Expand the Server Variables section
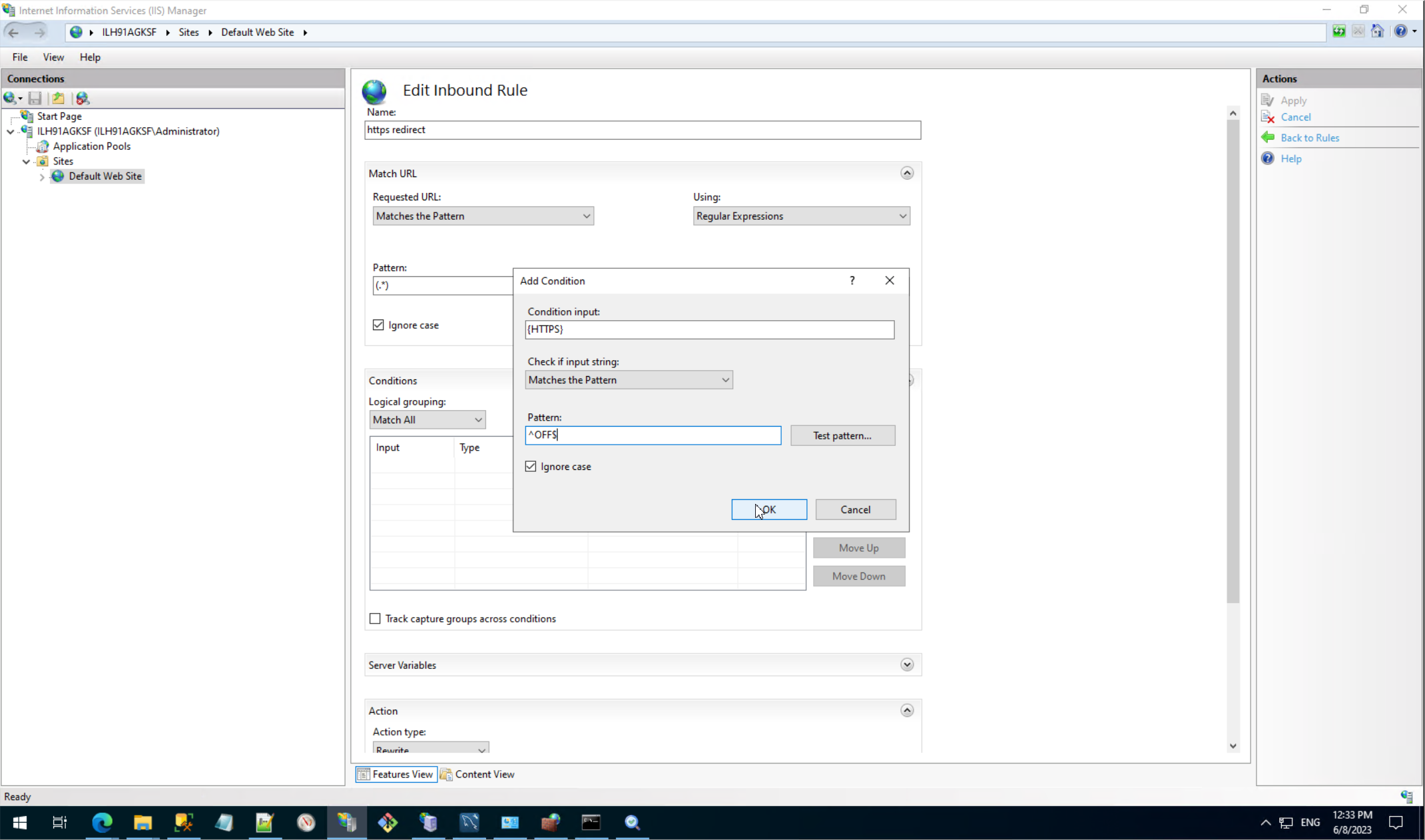Image resolution: width=1425 pixels, height=840 pixels. [907, 665]
